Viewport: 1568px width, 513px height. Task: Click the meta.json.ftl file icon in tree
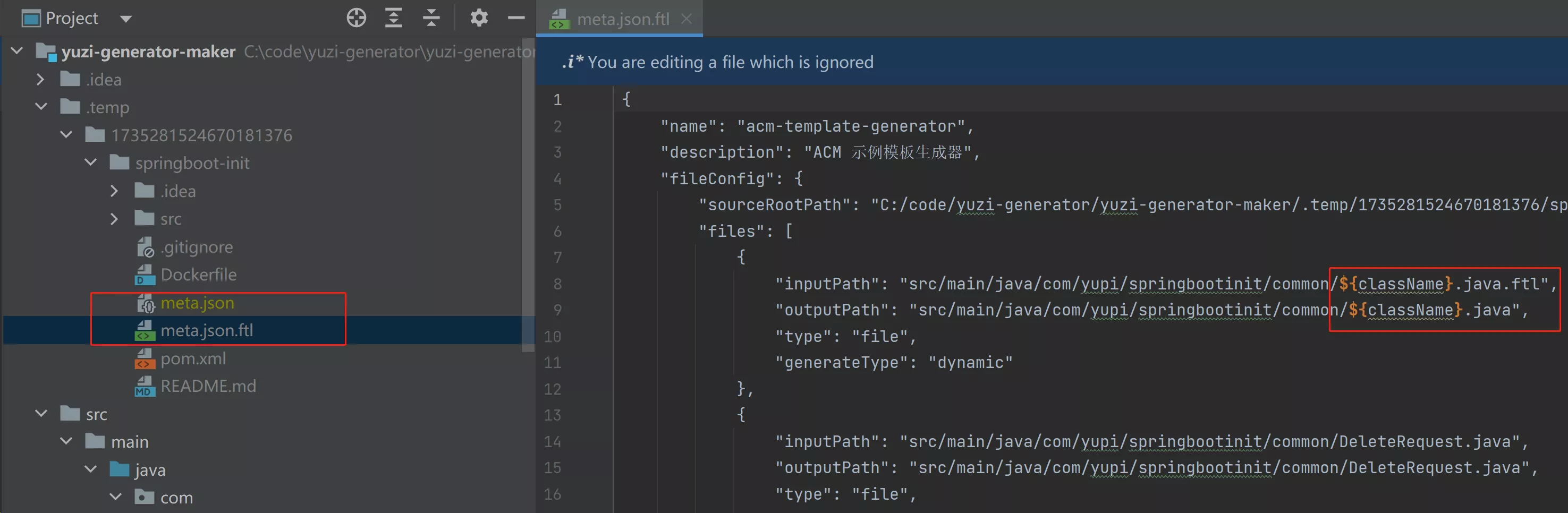coord(145,330)
